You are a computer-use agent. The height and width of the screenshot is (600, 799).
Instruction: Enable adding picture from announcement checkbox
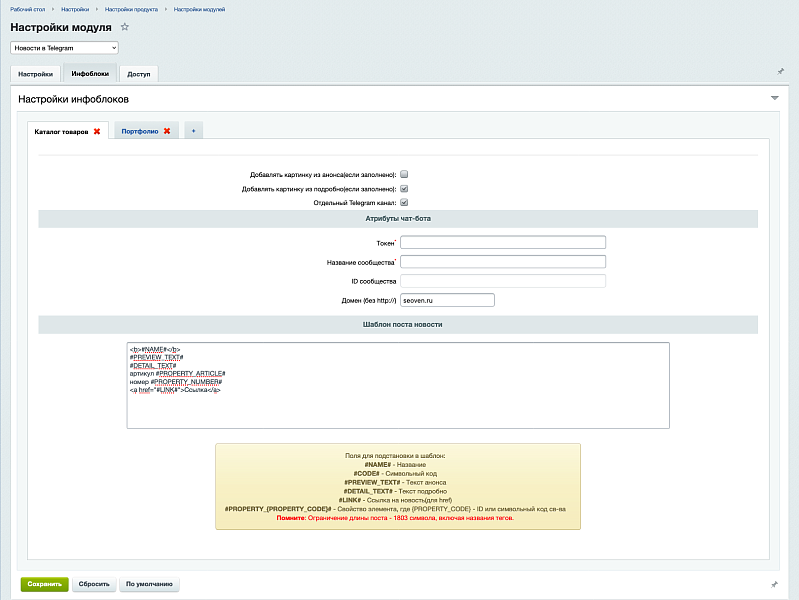(404, 174)
